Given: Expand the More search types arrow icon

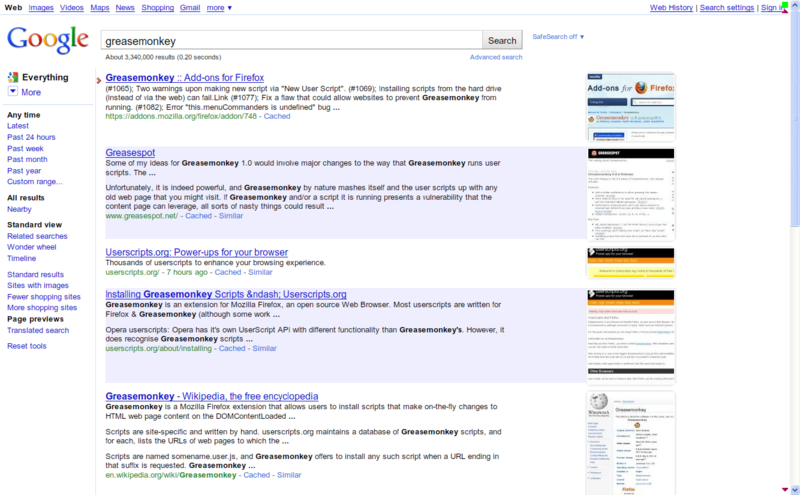Looking at the screenshot, I should point(13,92).
